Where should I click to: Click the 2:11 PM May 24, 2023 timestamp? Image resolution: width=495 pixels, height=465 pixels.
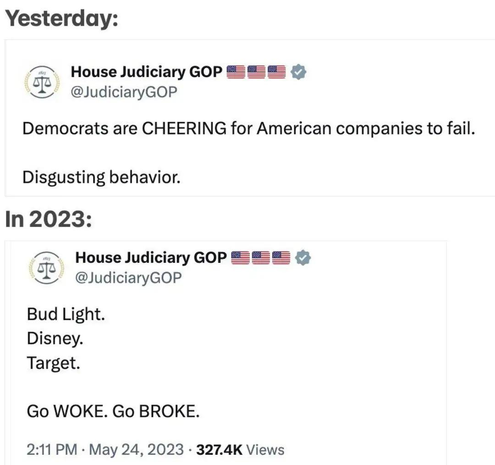(x=105, y=450)
